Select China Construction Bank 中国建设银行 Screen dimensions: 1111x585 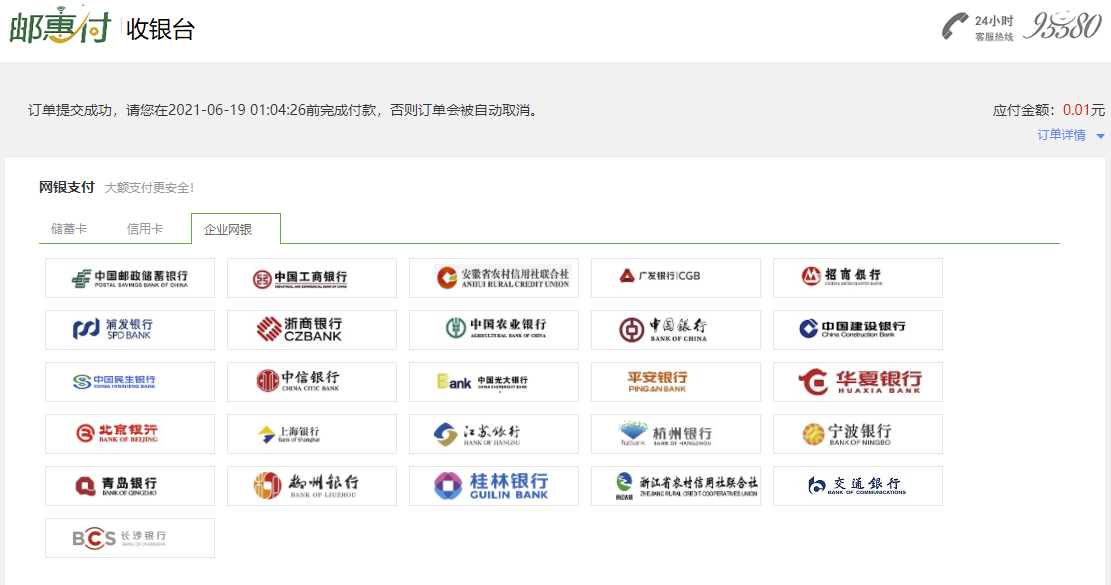855,329
